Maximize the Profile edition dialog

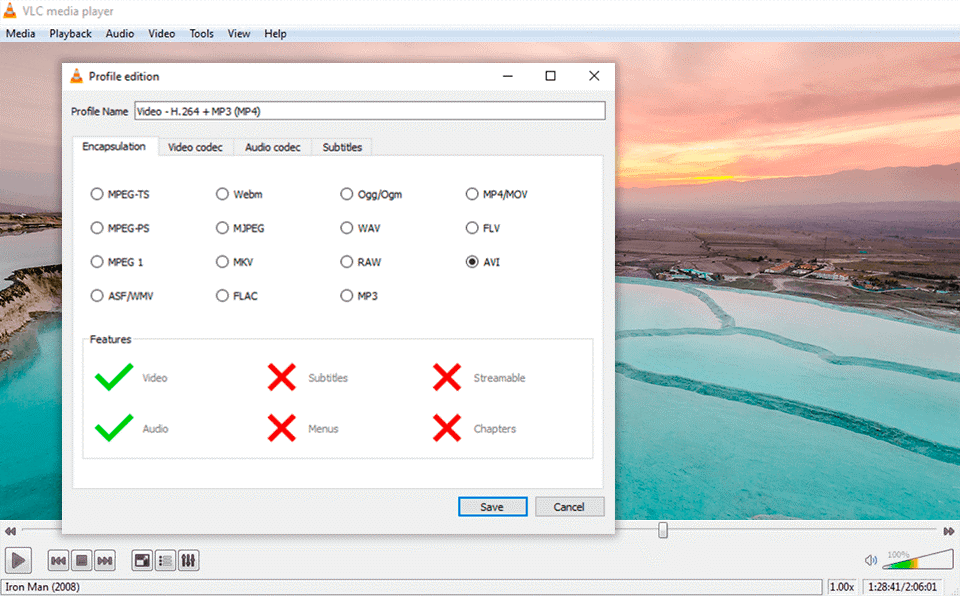point(550,75)
